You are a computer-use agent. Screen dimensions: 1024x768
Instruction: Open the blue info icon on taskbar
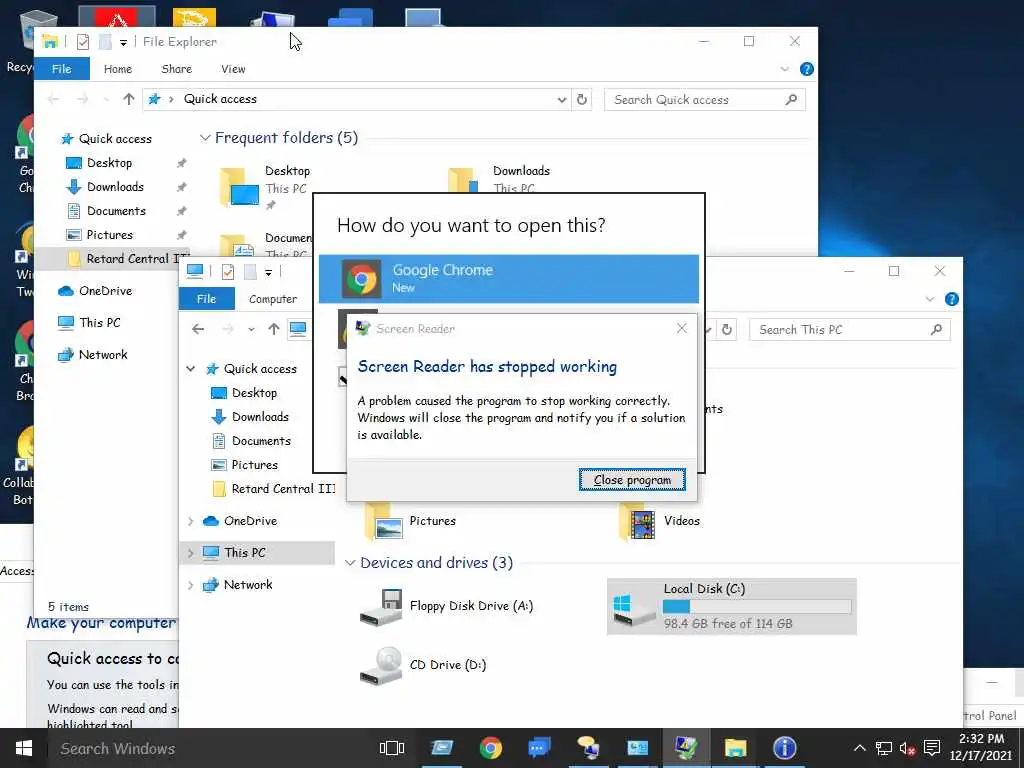784,748
